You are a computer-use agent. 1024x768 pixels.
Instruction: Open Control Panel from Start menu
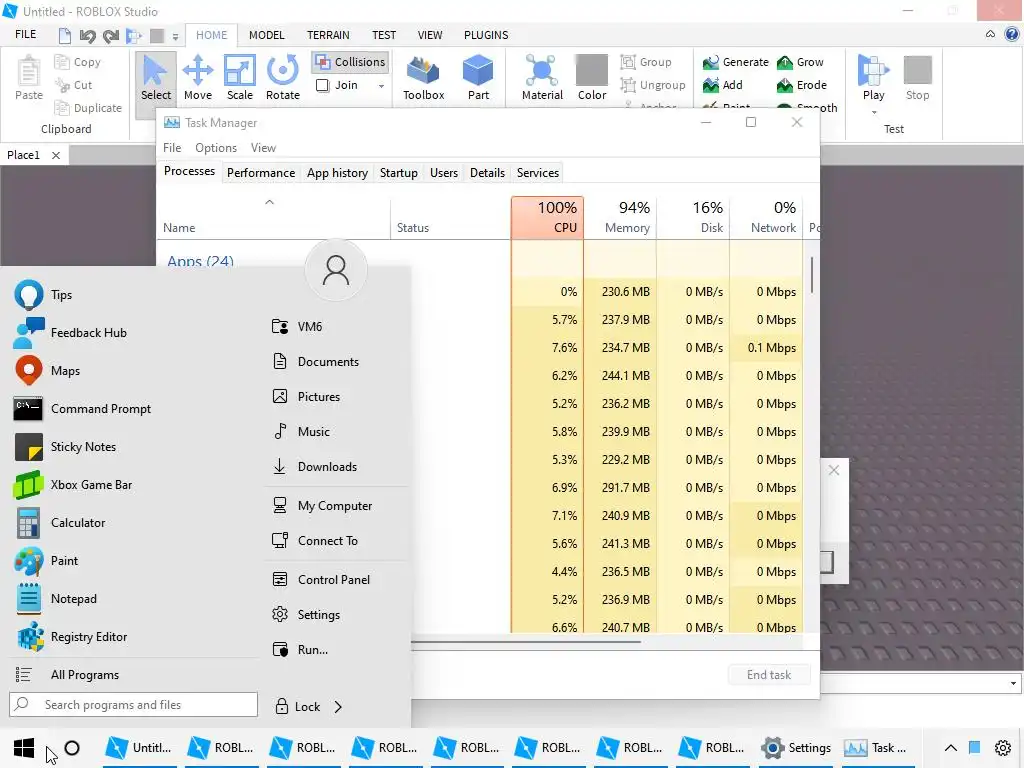tap(321, 580)
